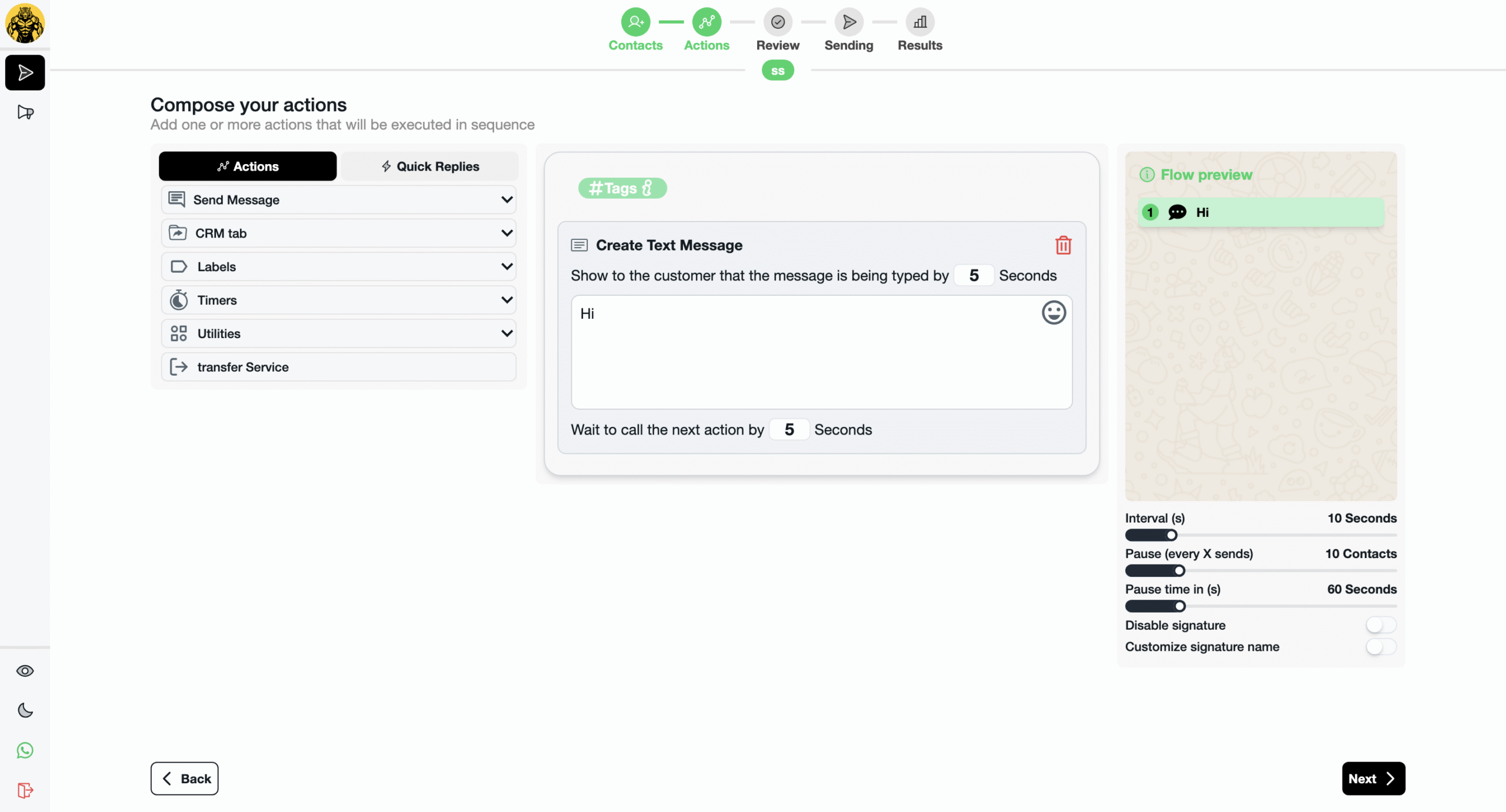Expand the Send Message dropdown
The image size is (1506, 812).
click(338, 200)
